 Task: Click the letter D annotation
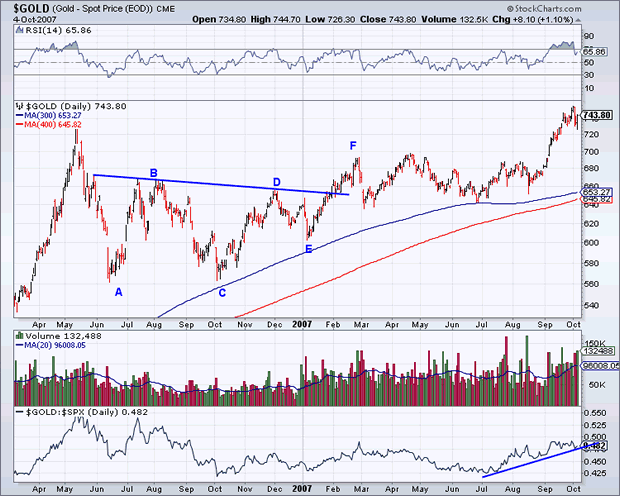277,182
